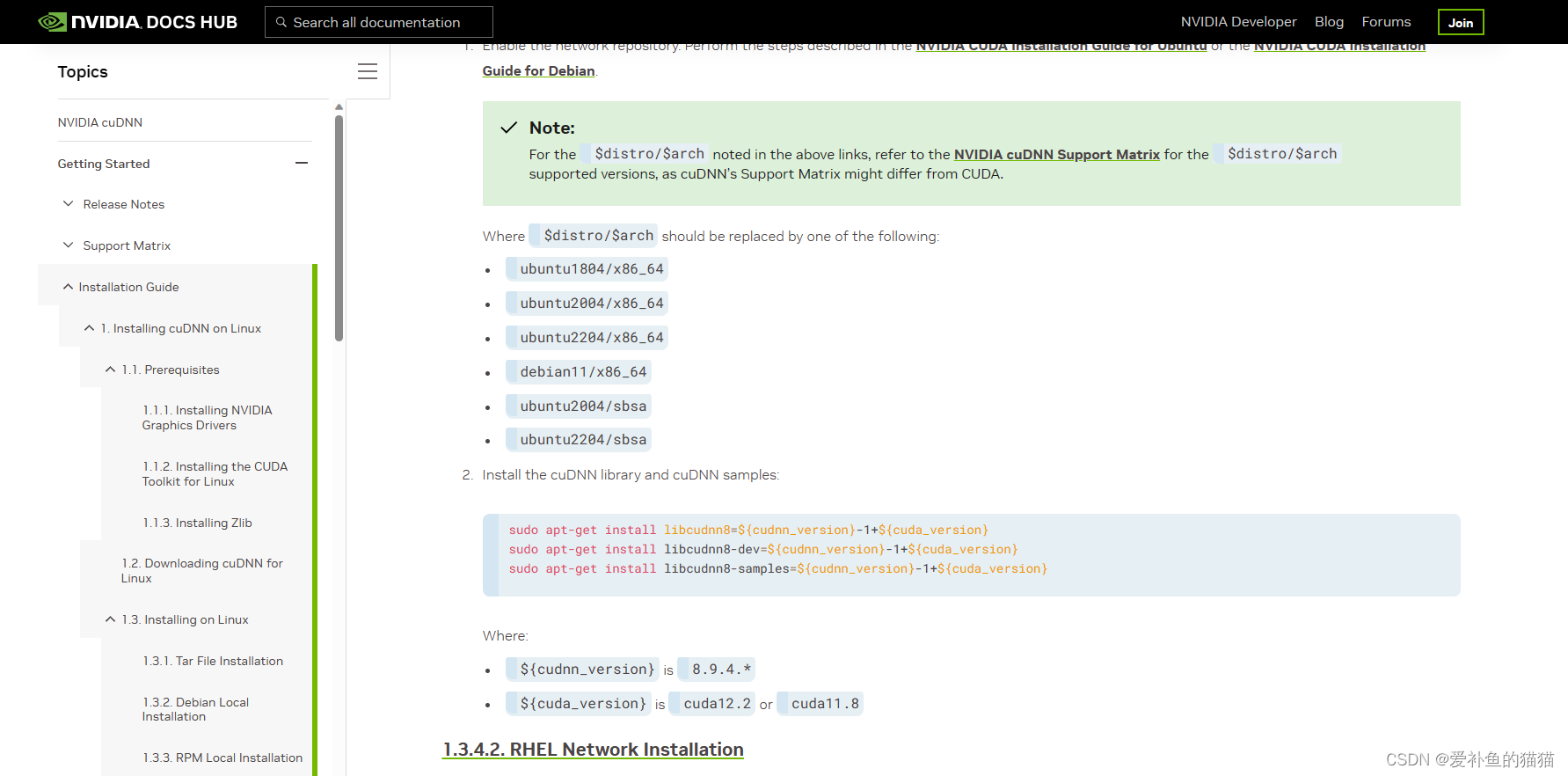Select Getting Started in sidebar
This screenshot has height=776, width=1568.
click(104, 164)
